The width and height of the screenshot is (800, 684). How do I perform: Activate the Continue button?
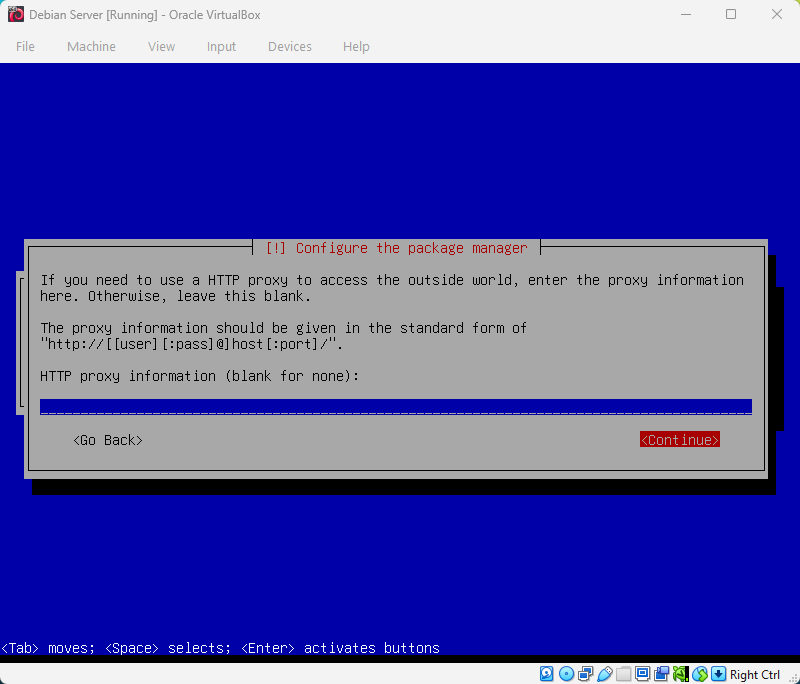click(x=679, y=439)
